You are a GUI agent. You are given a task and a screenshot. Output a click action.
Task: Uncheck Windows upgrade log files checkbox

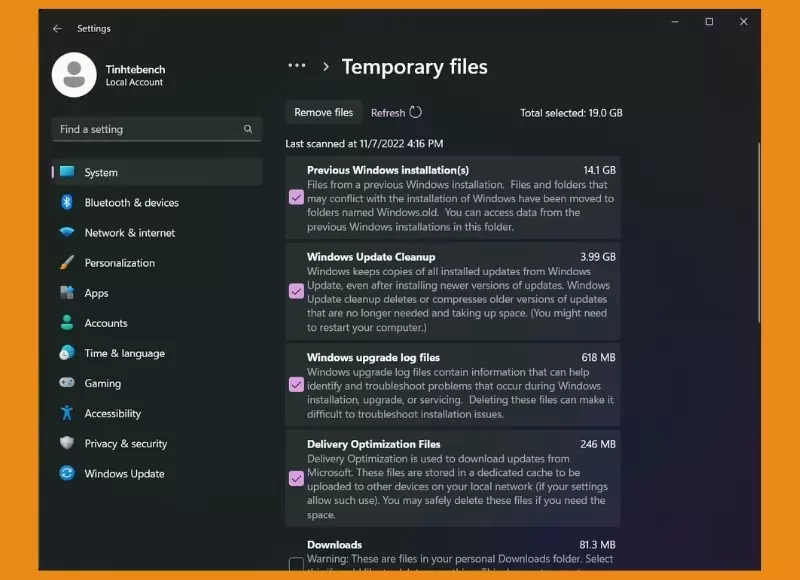(296, 385)
